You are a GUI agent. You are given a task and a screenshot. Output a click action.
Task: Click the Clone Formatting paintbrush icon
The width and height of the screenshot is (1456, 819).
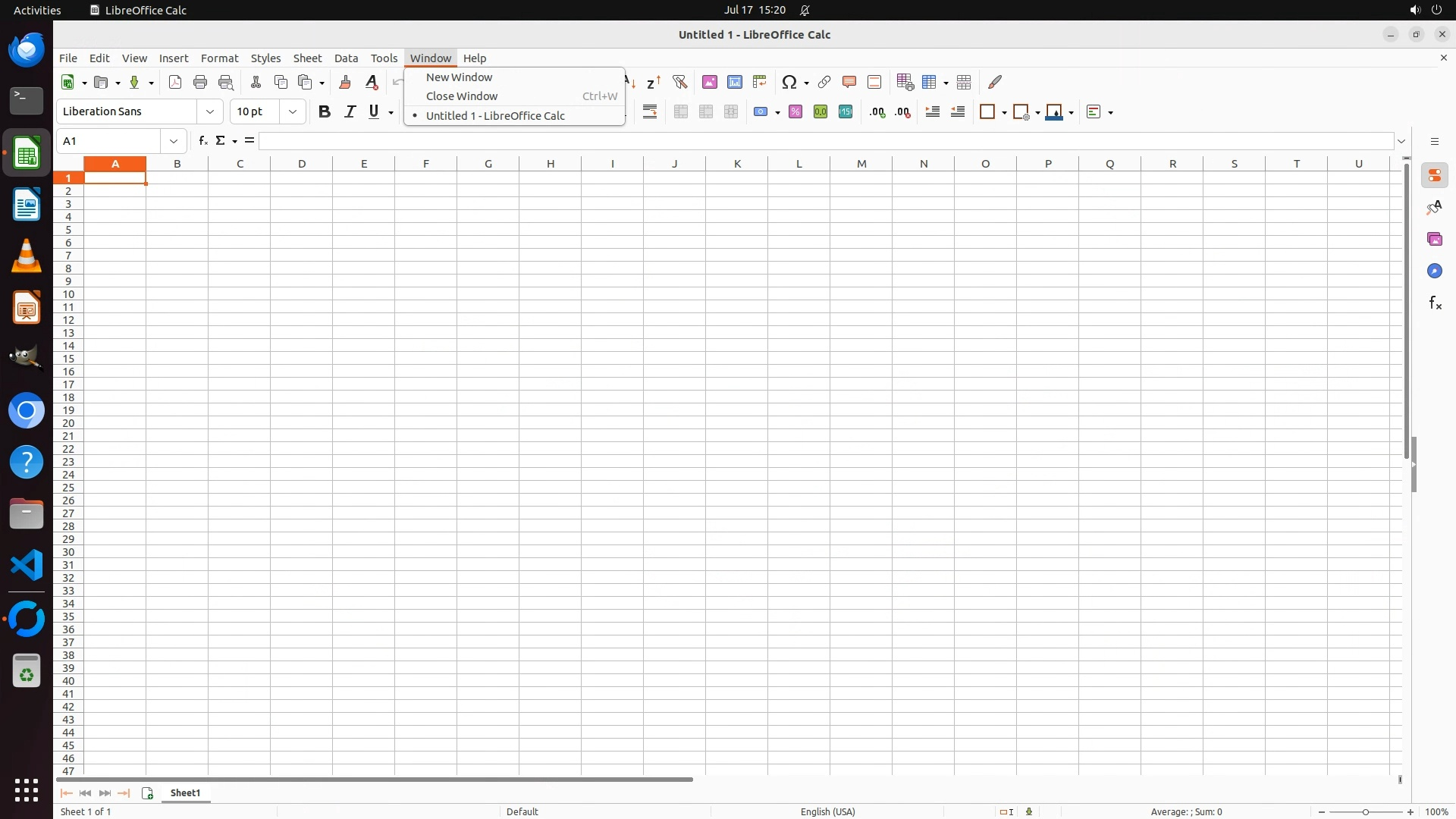pos(345,82)
